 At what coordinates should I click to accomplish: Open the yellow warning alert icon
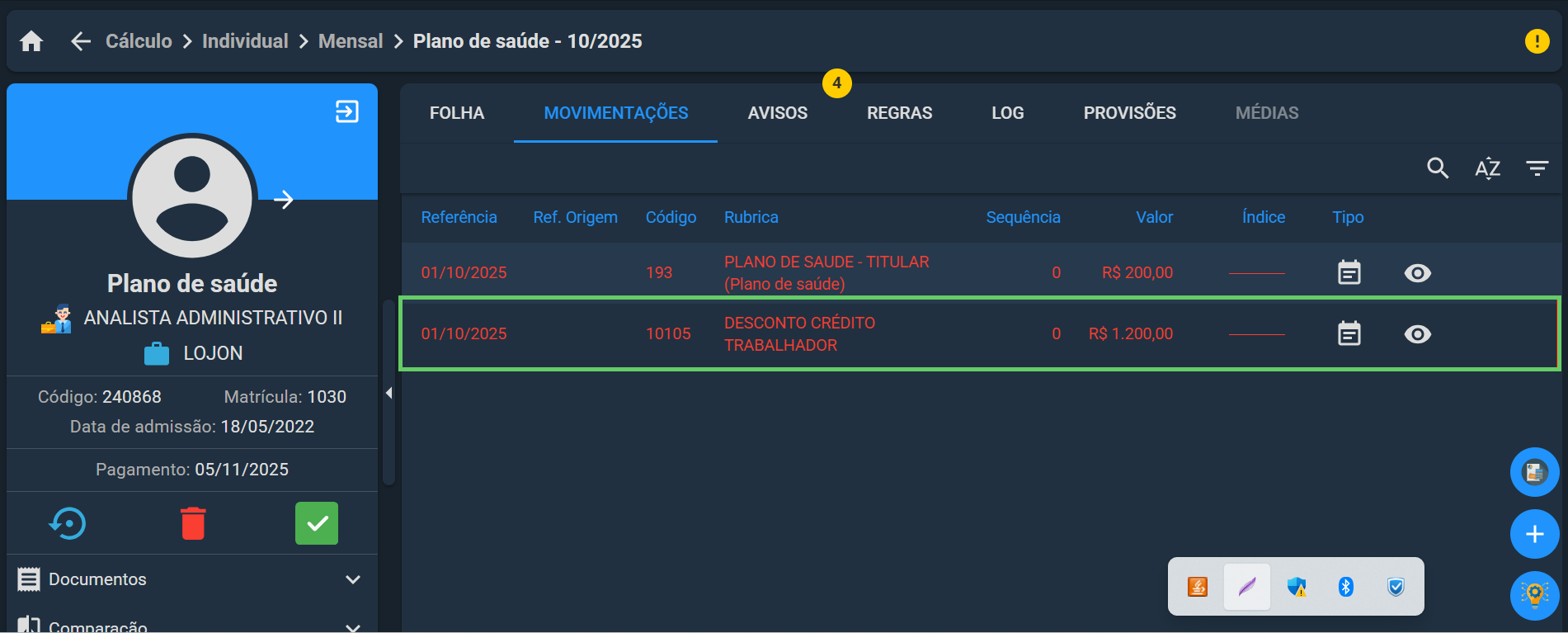1537,41
